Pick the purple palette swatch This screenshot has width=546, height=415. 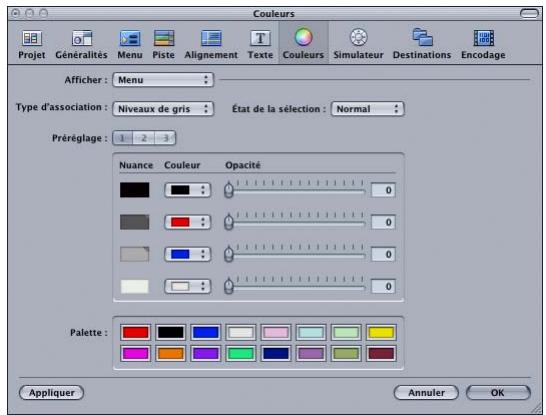pos(206,353)
